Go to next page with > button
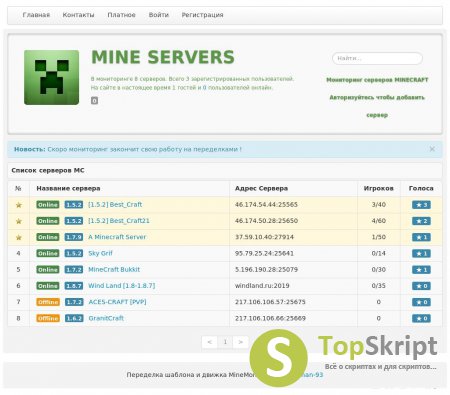This screenshot has height=395, width=450. click(x=241, y=342)
